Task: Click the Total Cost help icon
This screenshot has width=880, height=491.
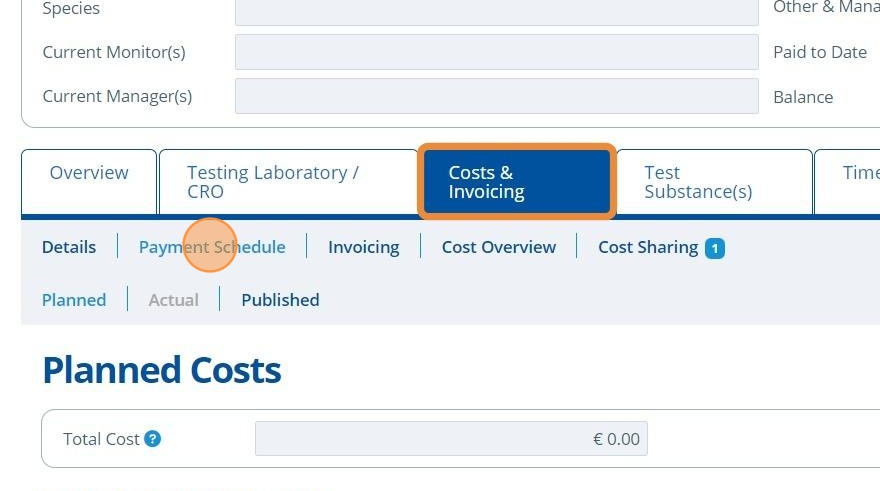Action: (152, 439)
